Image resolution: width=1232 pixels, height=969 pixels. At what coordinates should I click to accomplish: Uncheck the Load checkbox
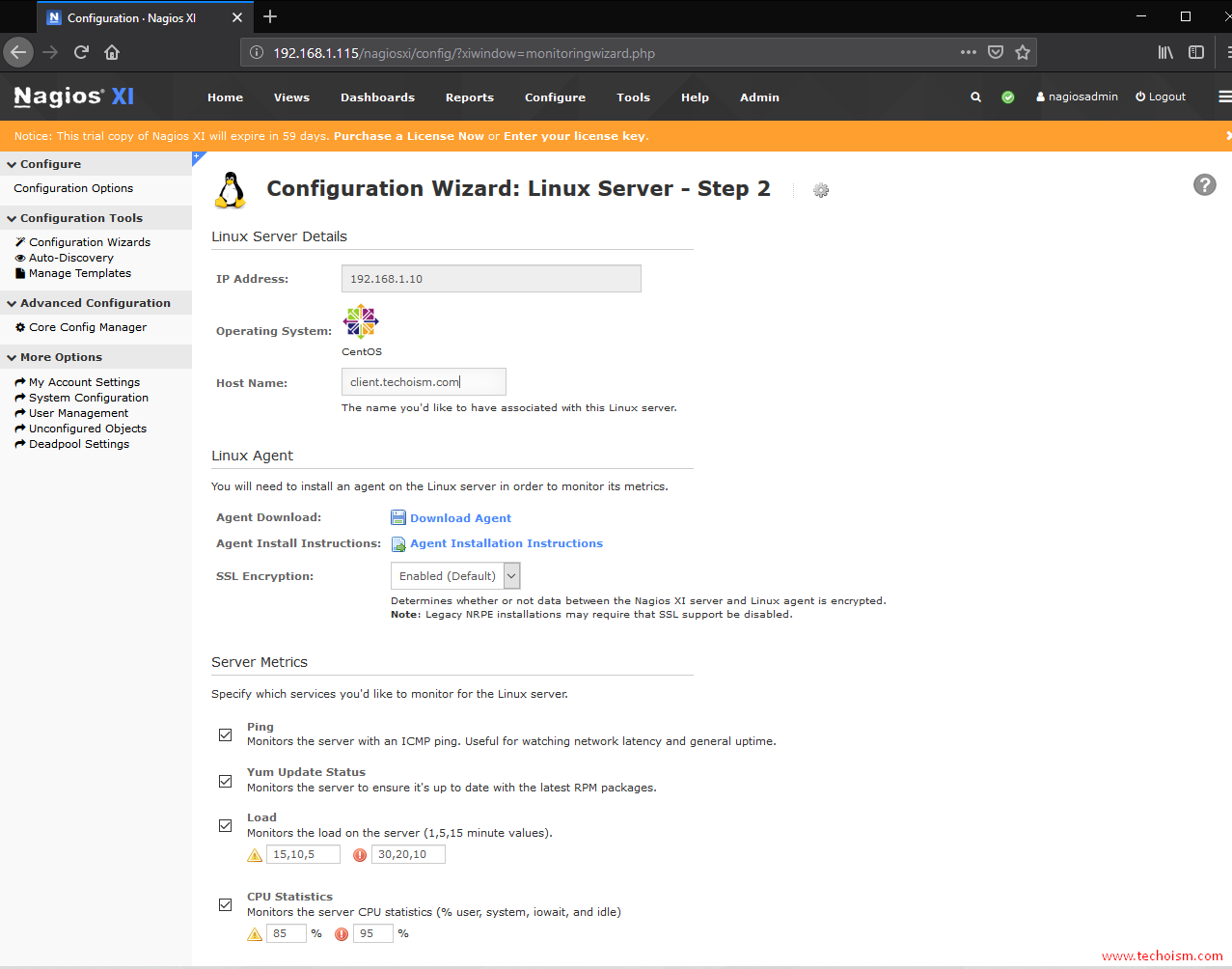[x=225, y=826]
